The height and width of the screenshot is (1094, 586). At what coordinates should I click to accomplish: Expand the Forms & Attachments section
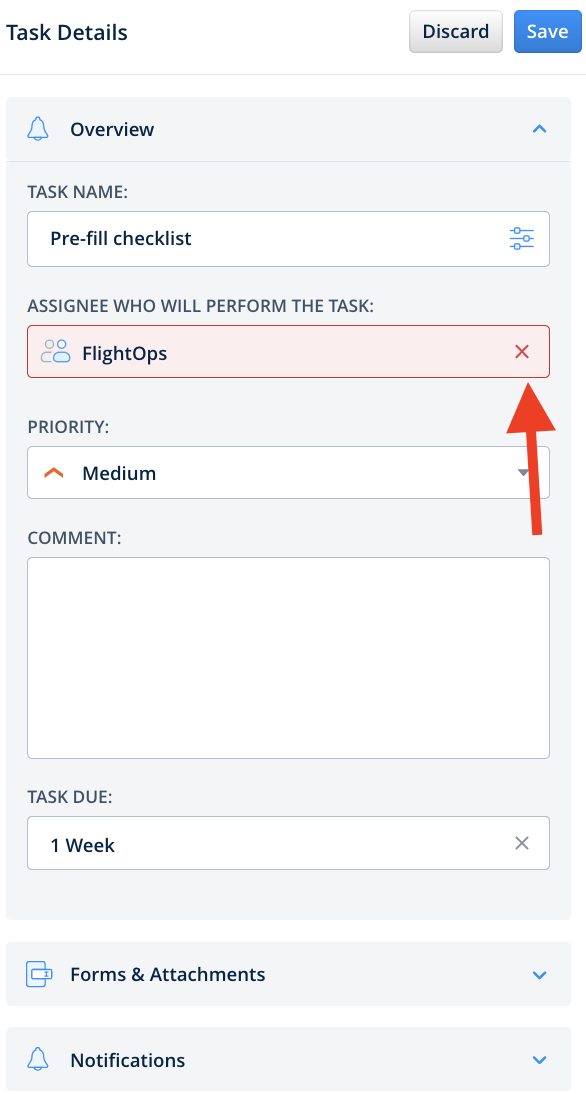pos(539,974)
